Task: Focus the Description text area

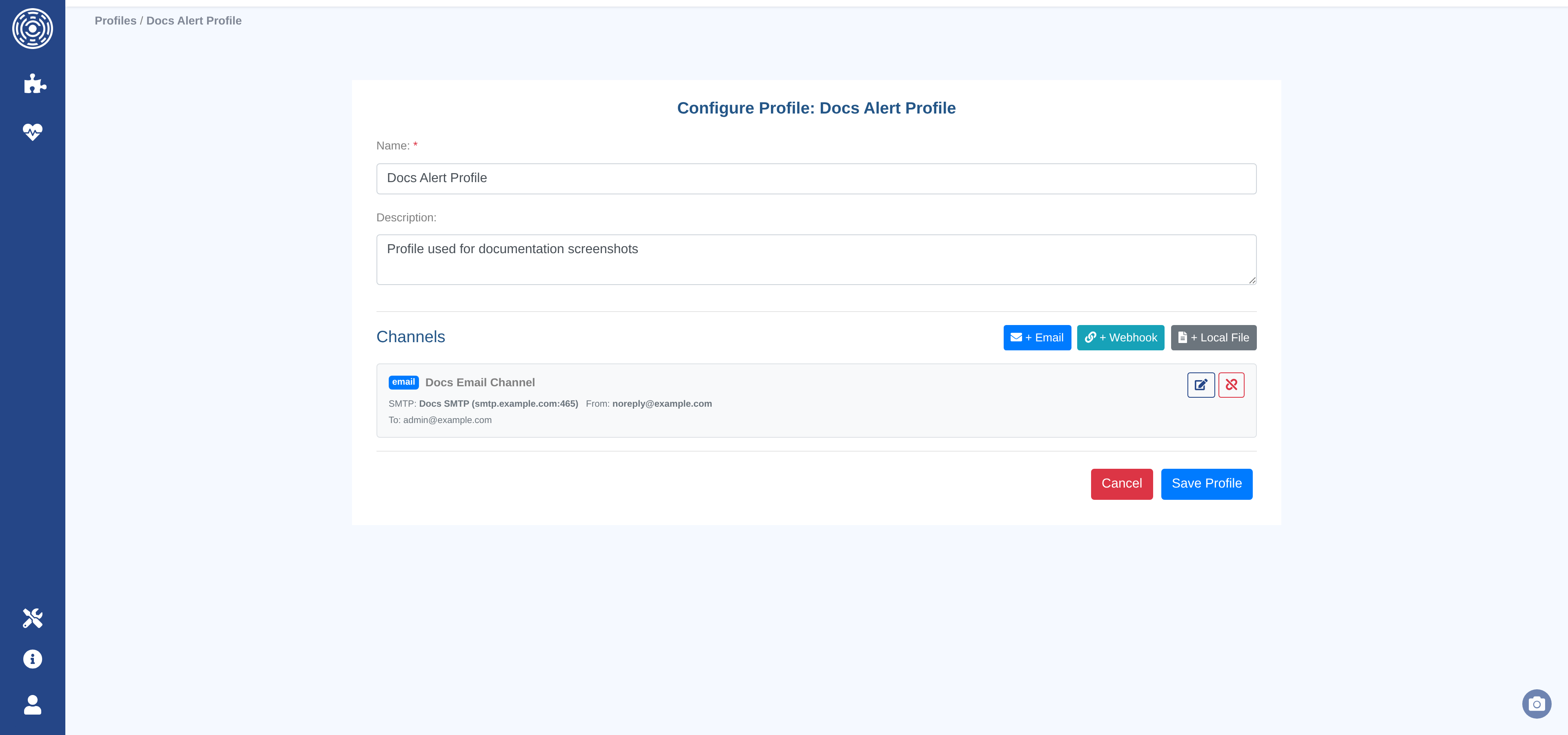Action: pos(816,259)
